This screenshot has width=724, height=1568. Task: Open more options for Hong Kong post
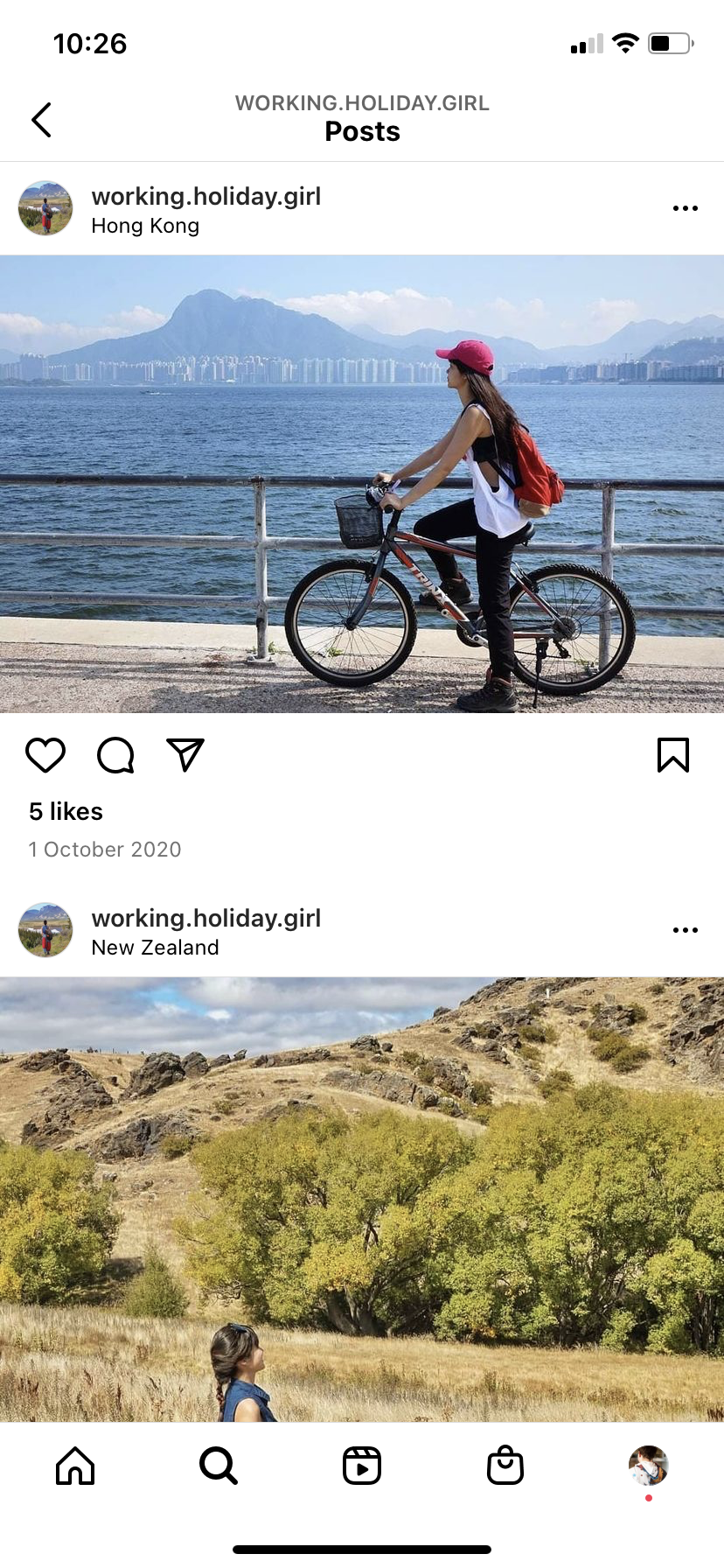(x=686, y=208)
